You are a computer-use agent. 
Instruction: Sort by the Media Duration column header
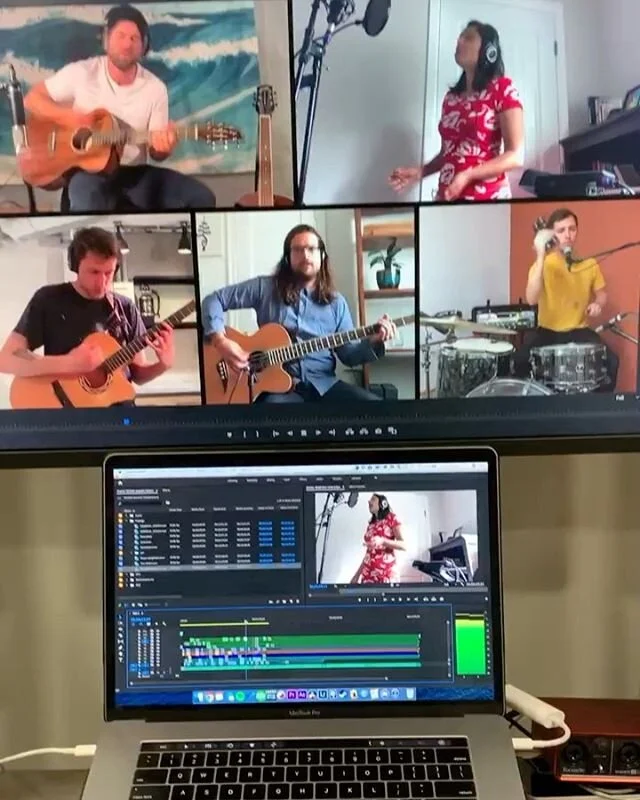[x=244, y=509]
